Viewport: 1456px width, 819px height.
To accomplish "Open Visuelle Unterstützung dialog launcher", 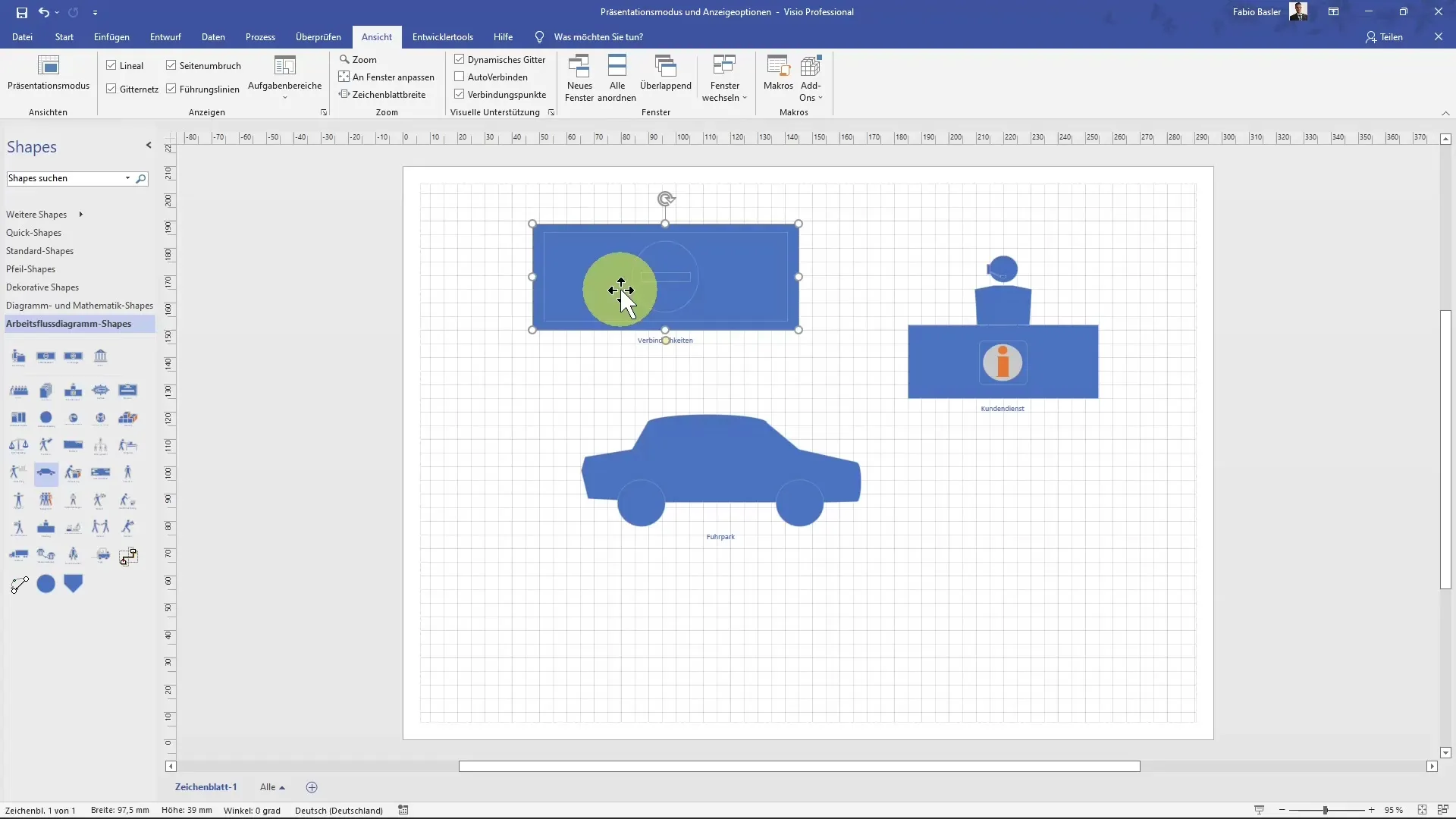I will (551, 112).
